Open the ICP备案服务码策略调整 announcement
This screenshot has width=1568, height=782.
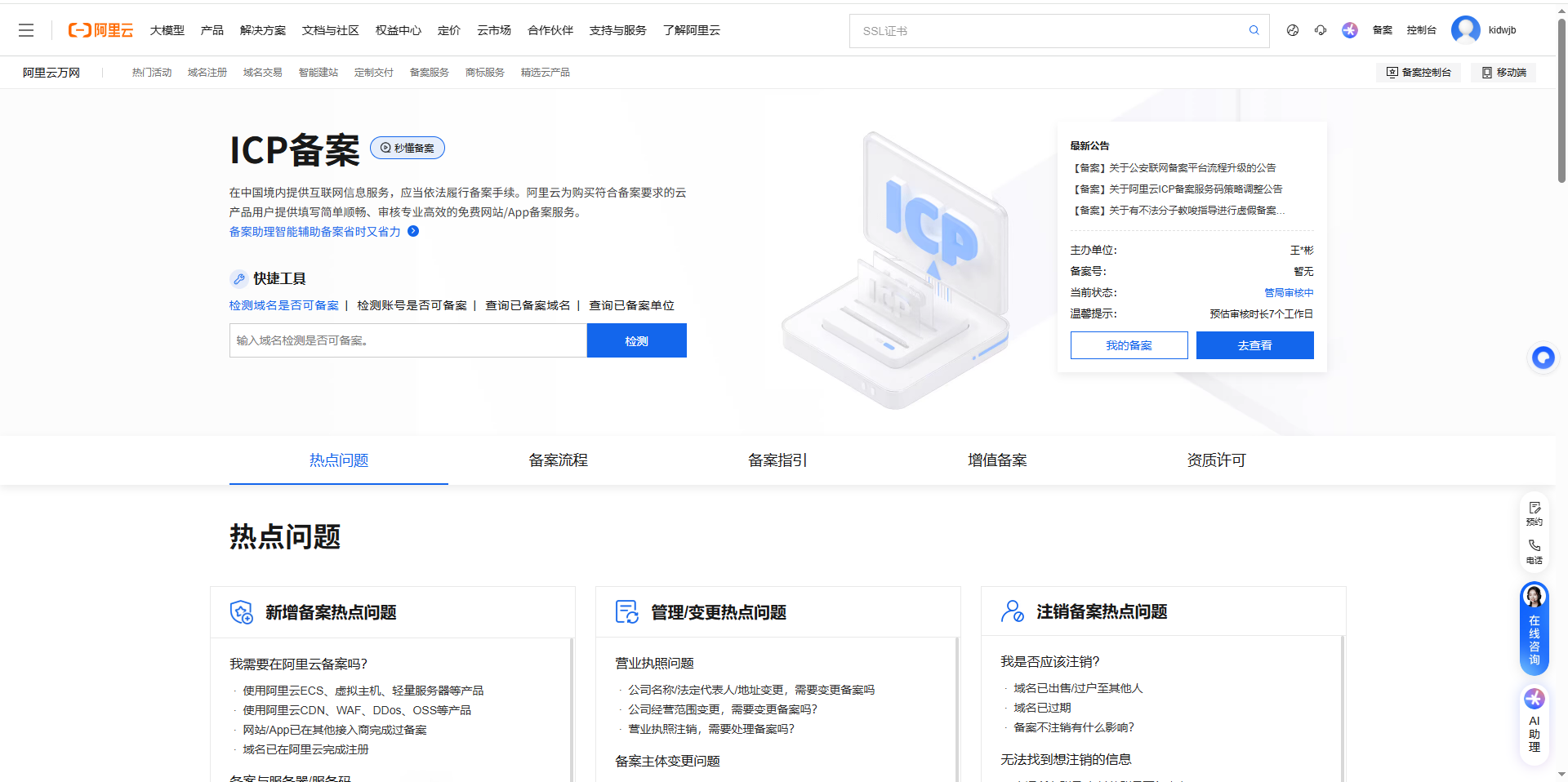tap(1177, 189)
